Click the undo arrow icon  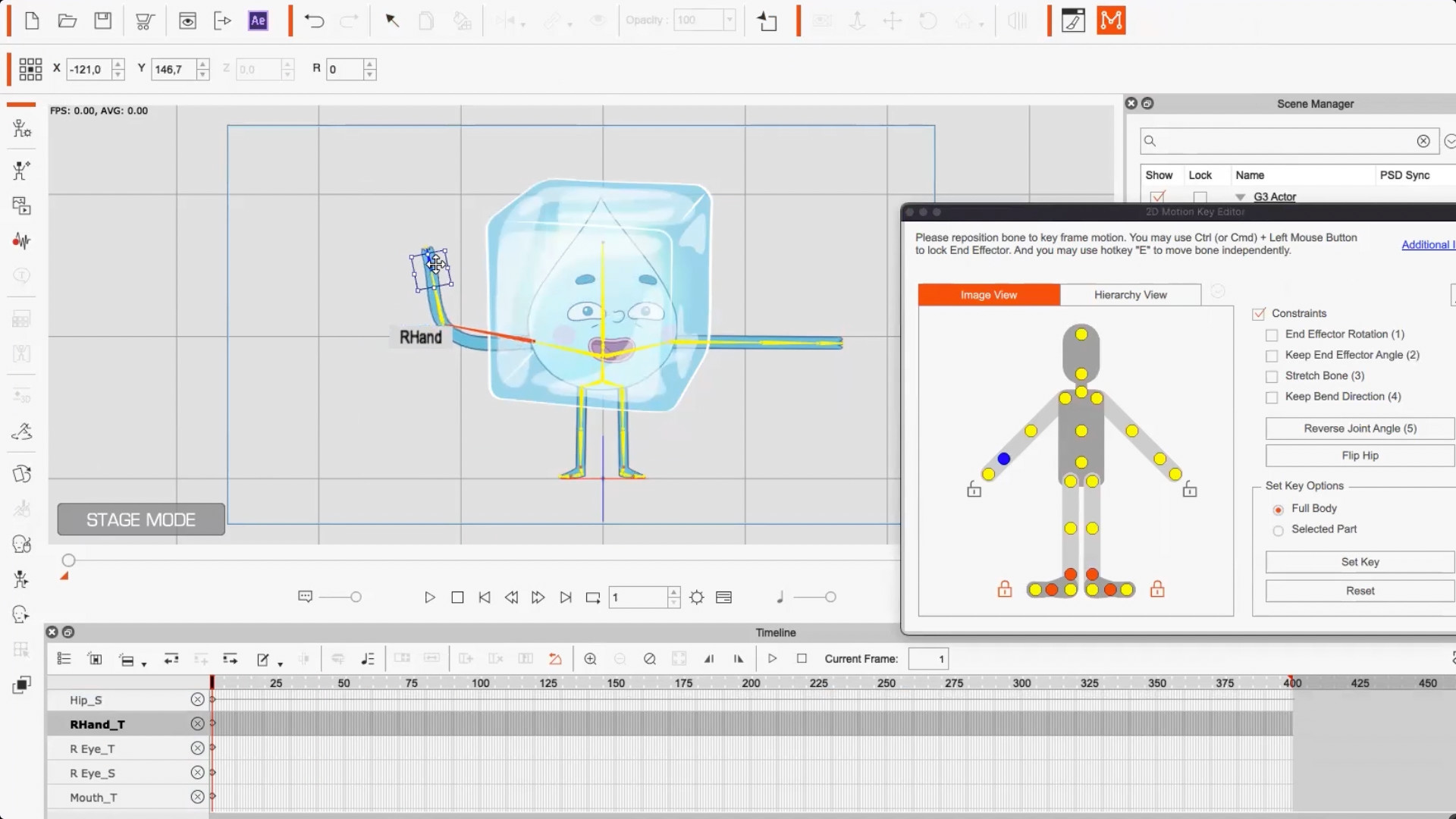point(314,20)
